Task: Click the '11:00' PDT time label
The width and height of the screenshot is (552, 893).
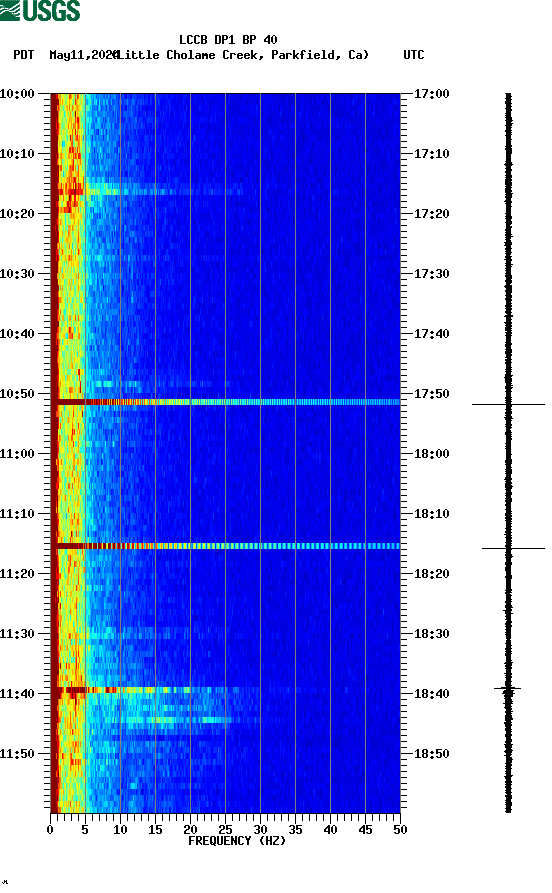Action: pos(17,454)
